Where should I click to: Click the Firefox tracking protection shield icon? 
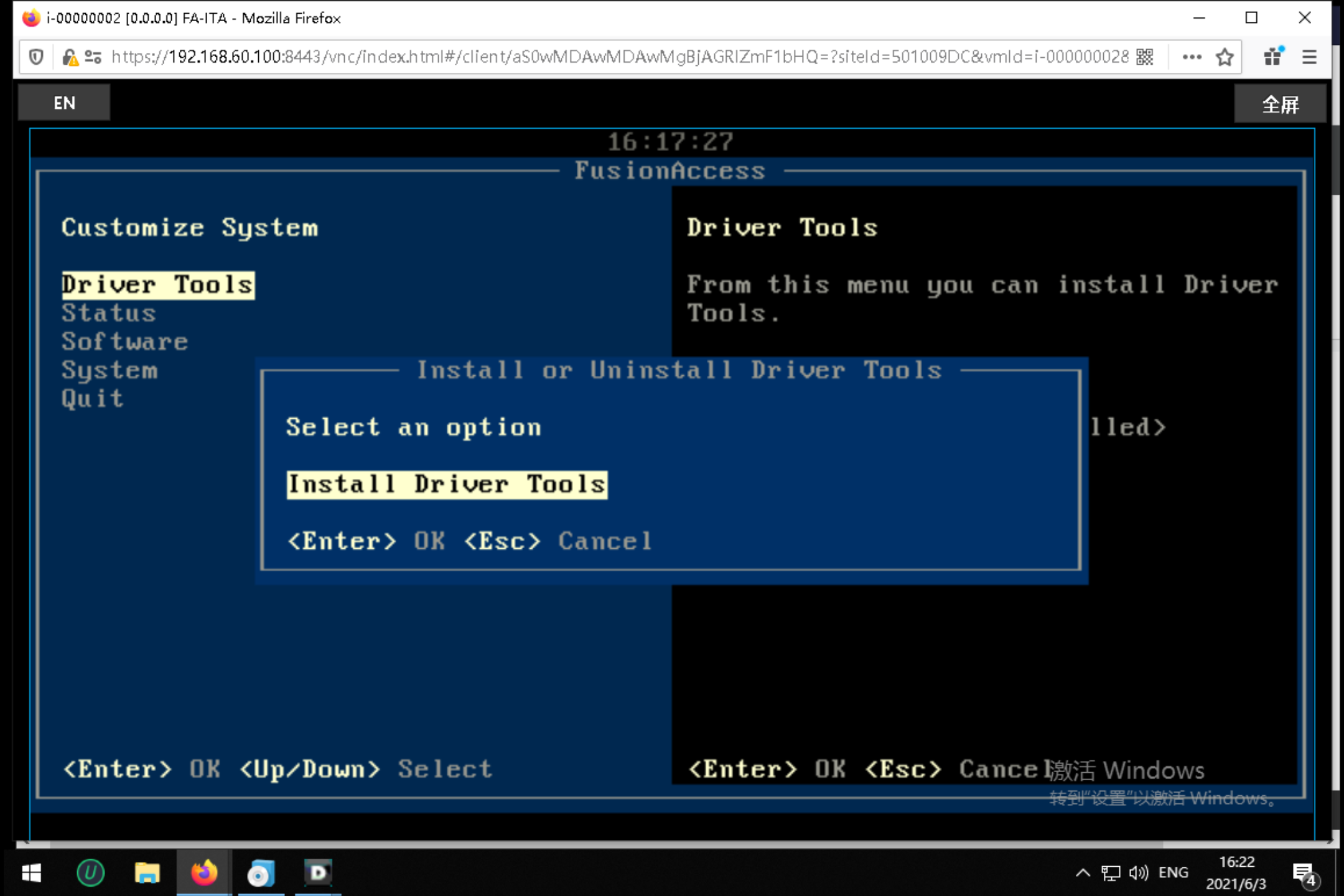point(37,57)
